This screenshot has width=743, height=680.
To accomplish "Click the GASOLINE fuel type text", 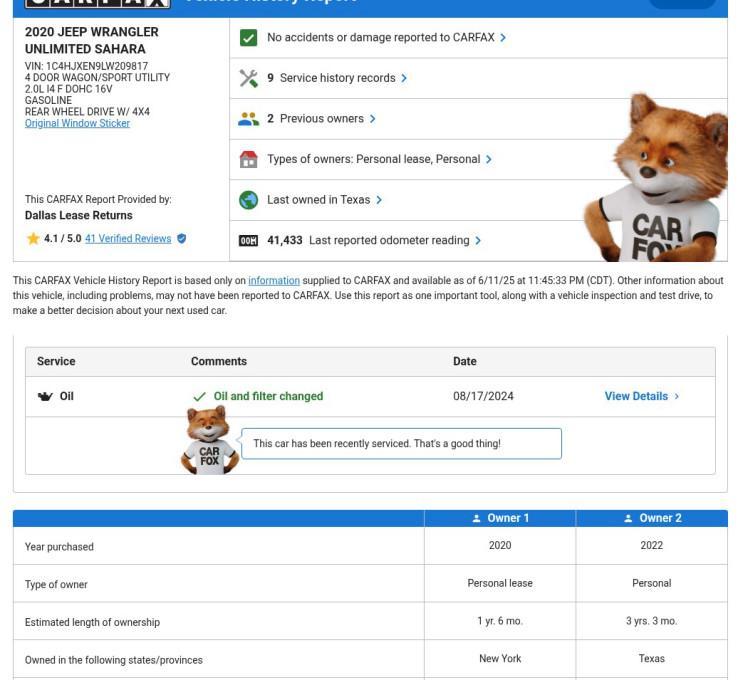I will click(x=48, y=100).
